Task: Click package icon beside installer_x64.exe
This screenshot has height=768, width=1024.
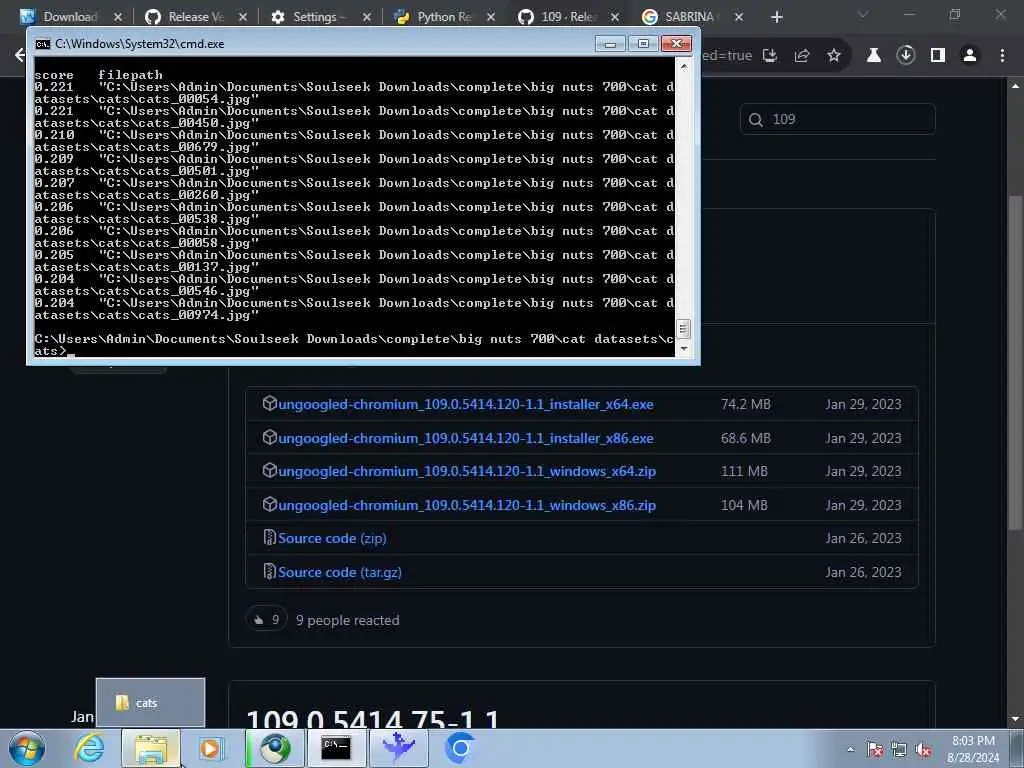Action: coord(269,404)
